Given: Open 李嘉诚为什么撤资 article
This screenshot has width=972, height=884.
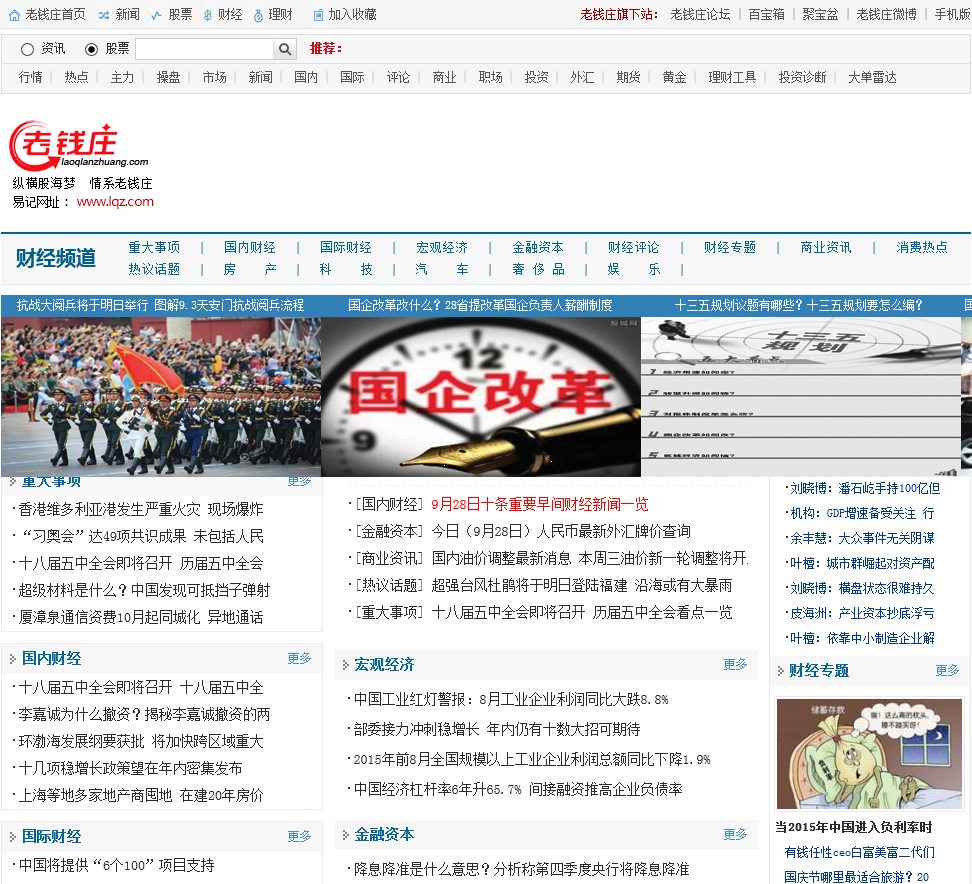Looking at the screenshot, I should point(144,715).
